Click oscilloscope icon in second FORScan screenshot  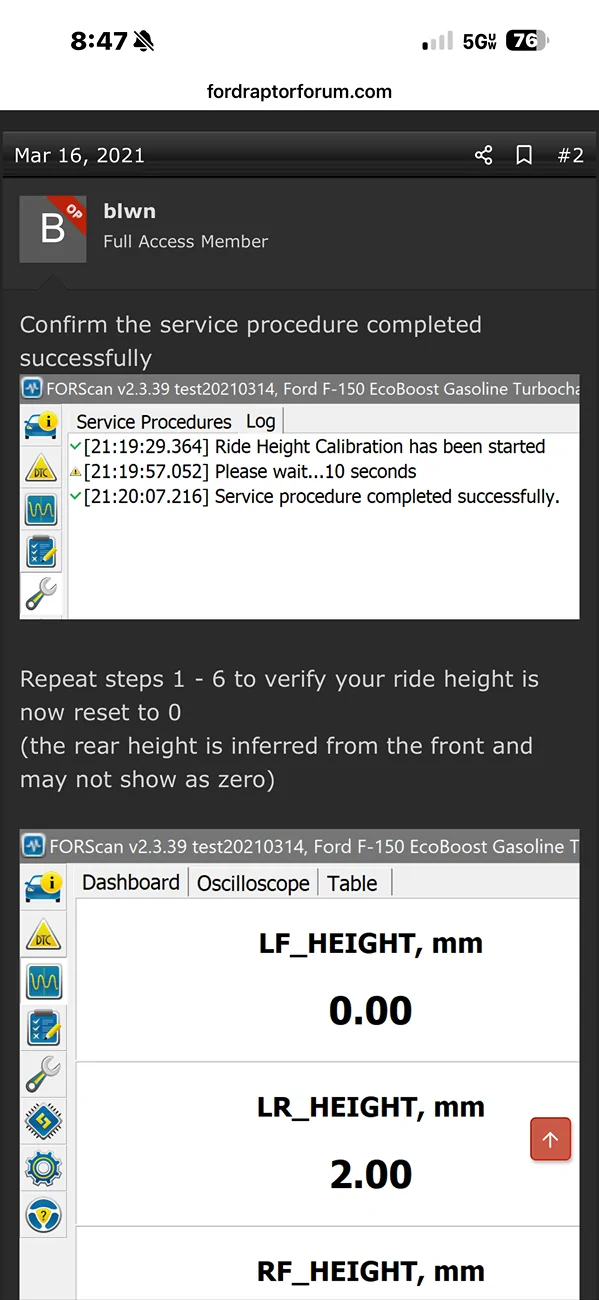point(43,981)
